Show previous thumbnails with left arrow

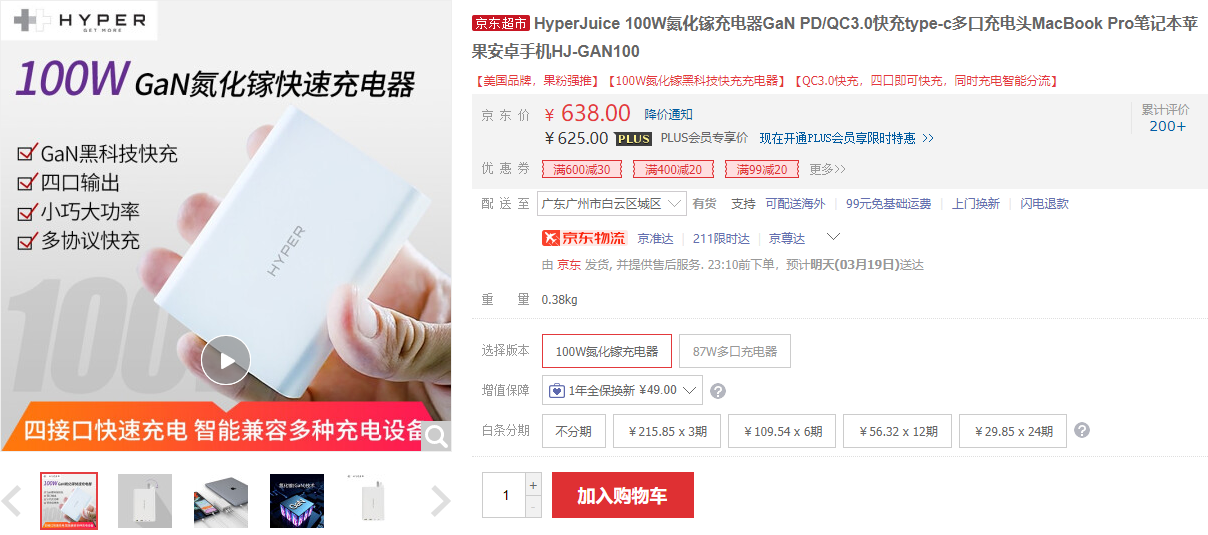tap(12, 501)
